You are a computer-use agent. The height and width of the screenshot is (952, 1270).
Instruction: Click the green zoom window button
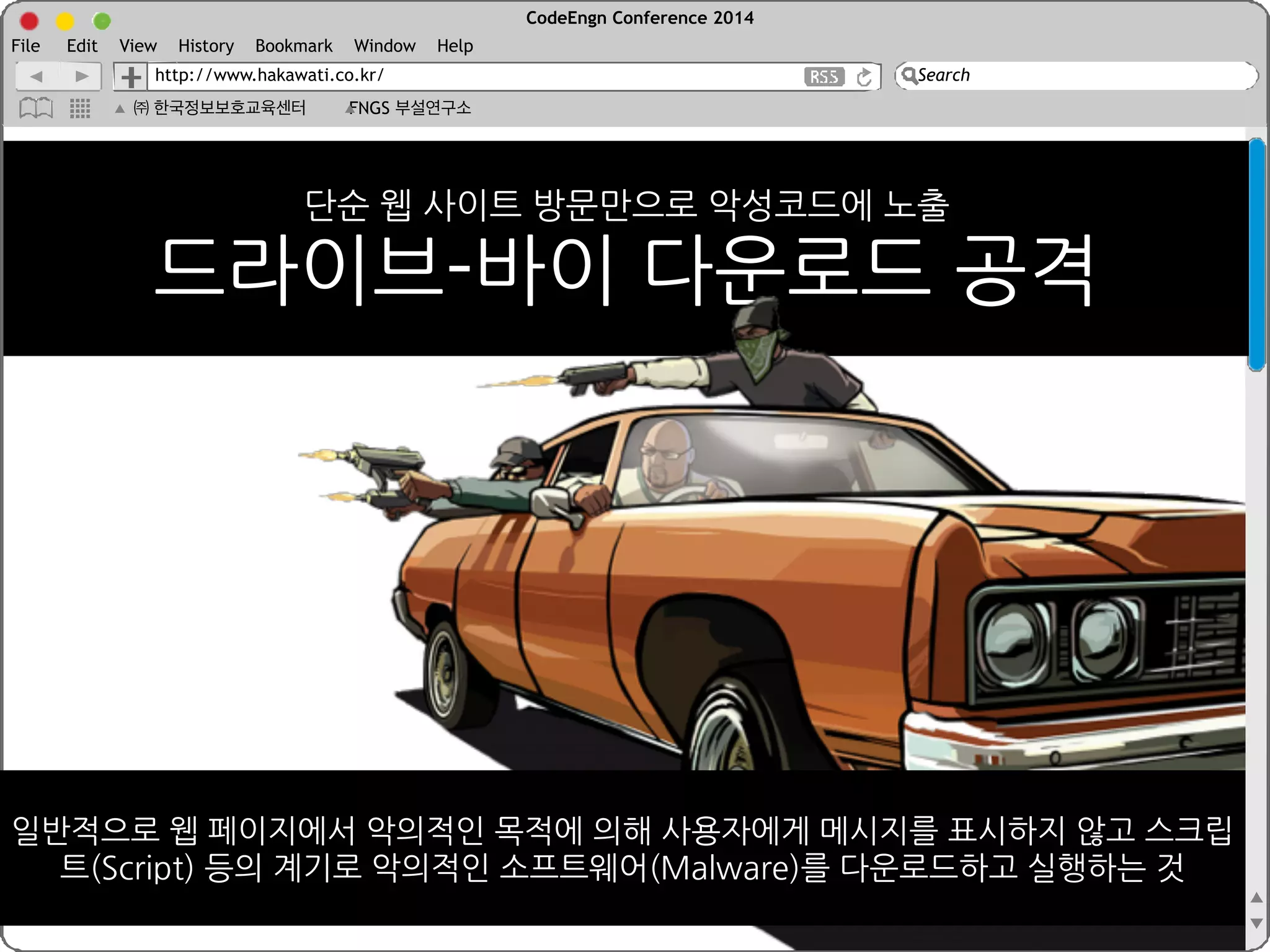click(x=102, y=21)
